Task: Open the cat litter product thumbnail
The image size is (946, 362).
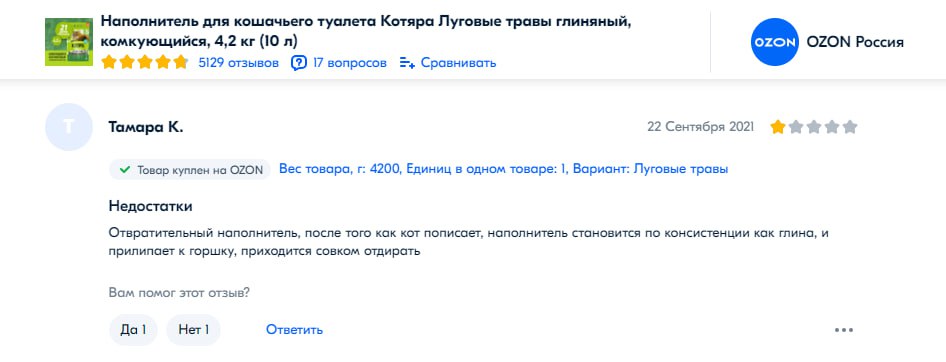Action: [x=69, y=42]
